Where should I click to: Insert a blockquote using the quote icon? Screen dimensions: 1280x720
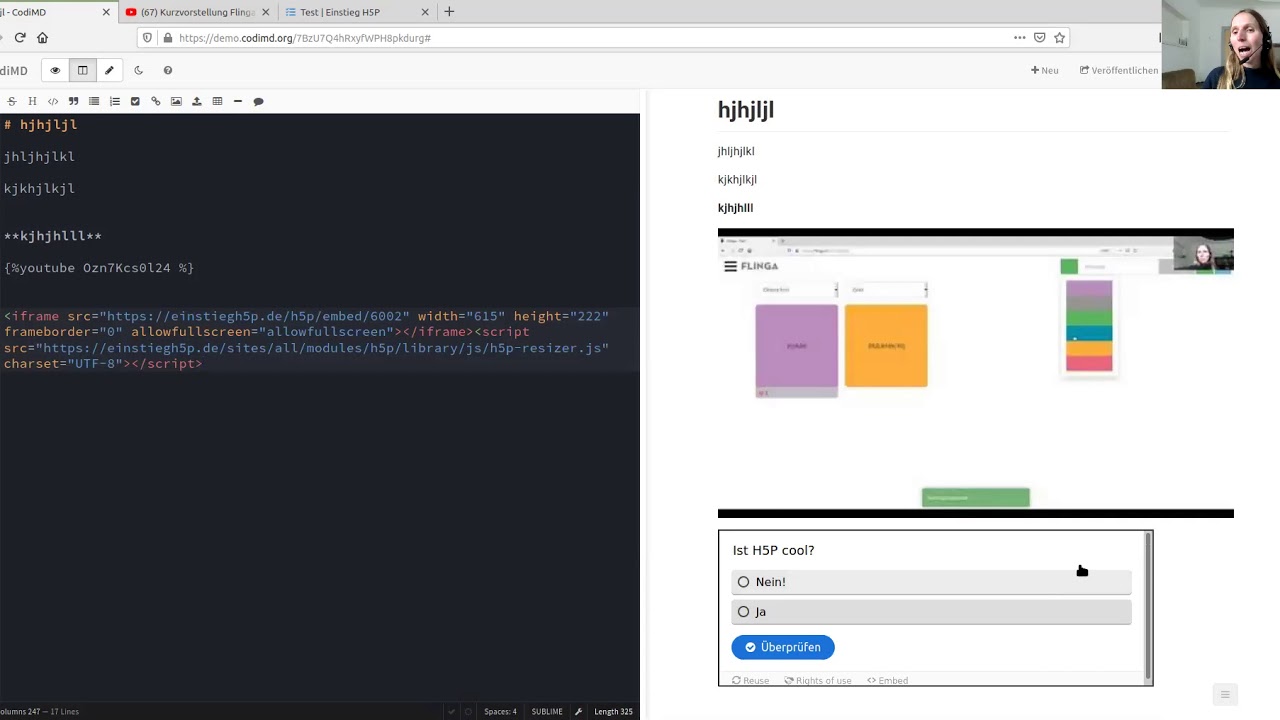73,101
